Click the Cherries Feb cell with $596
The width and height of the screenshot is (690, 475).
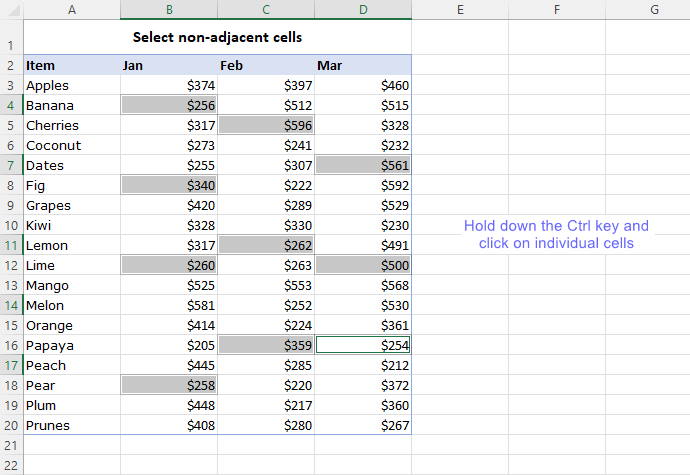[266, 125]
